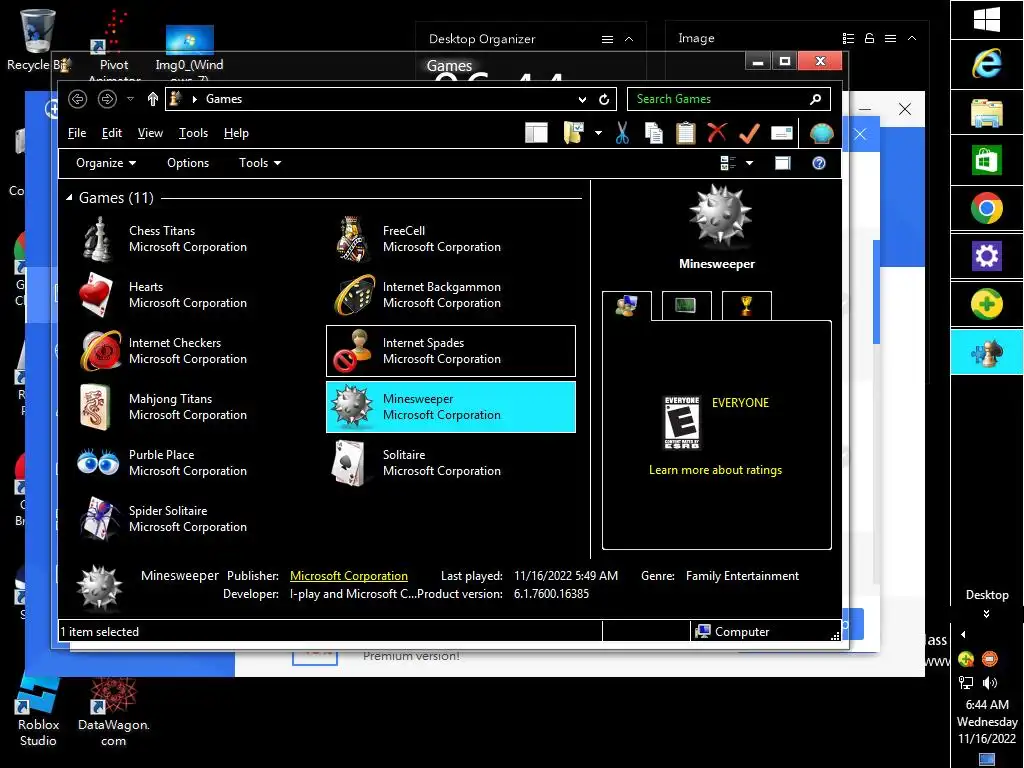Open the Image panel hamburger menu
The image size is (1024, 768).
click(x=890, y=39)
